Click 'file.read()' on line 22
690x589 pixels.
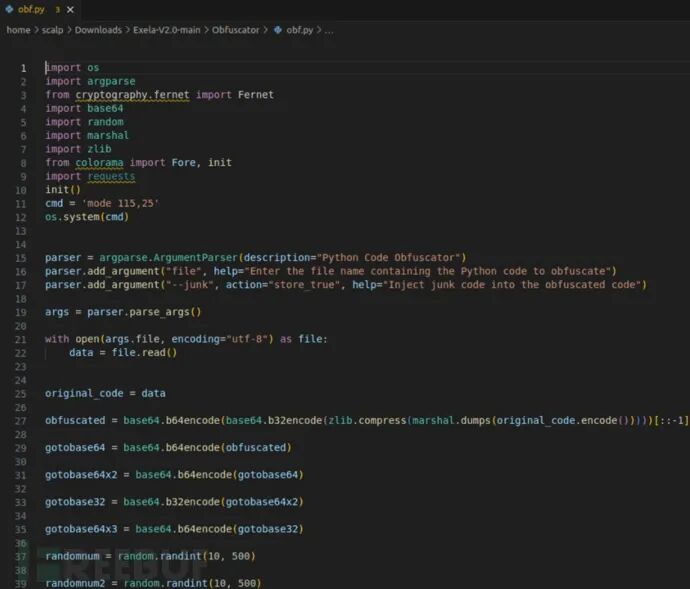tap(144, 353)
